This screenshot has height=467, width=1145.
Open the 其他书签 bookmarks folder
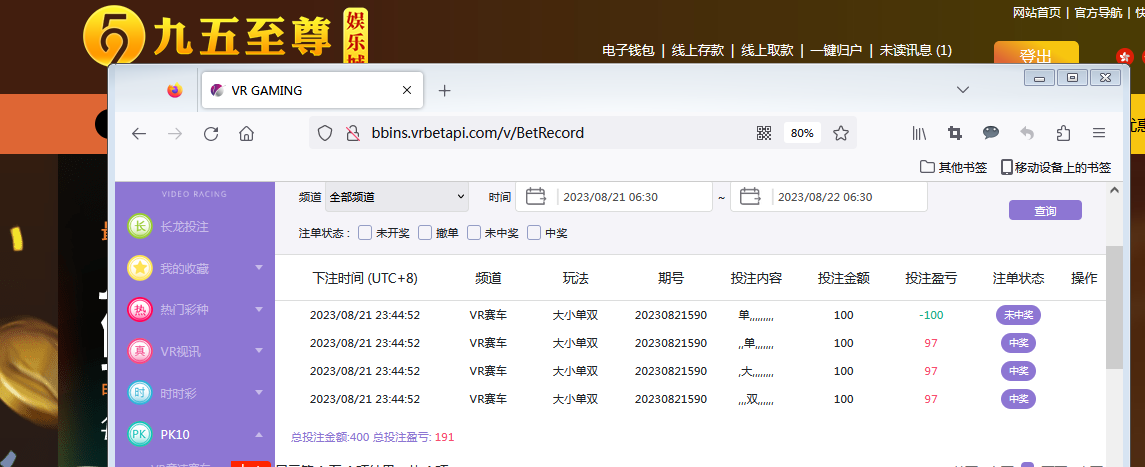[954, 167]
